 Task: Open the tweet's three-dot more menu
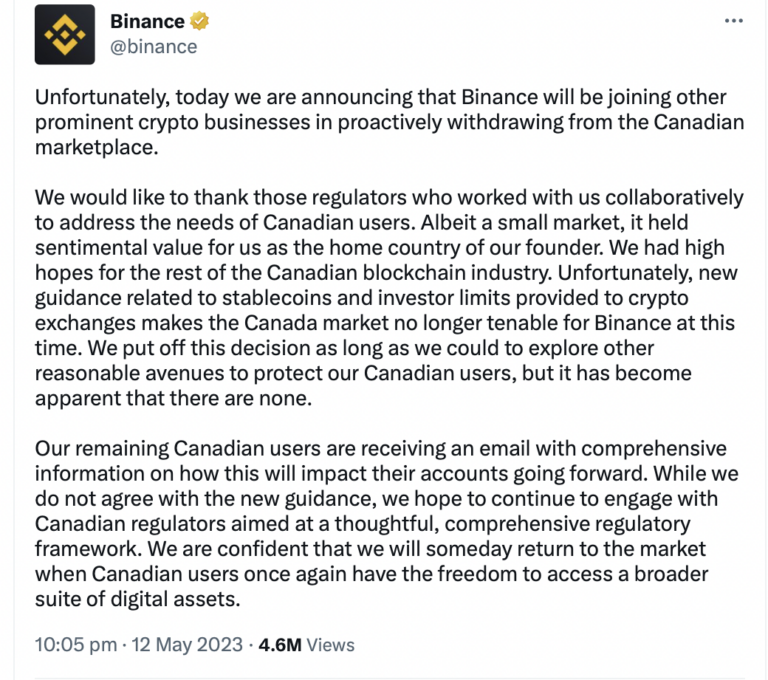733,22
